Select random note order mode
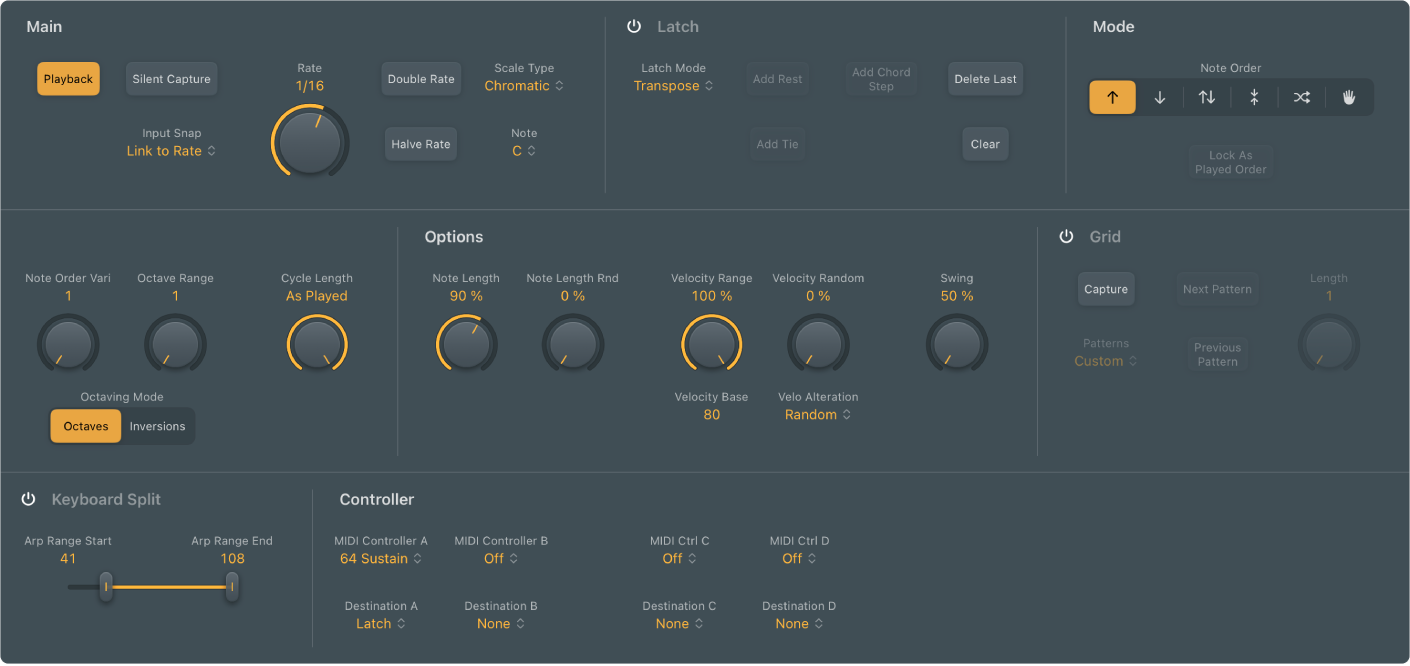Screen dimensions: 1410x666 click(x=1300, y=97)
